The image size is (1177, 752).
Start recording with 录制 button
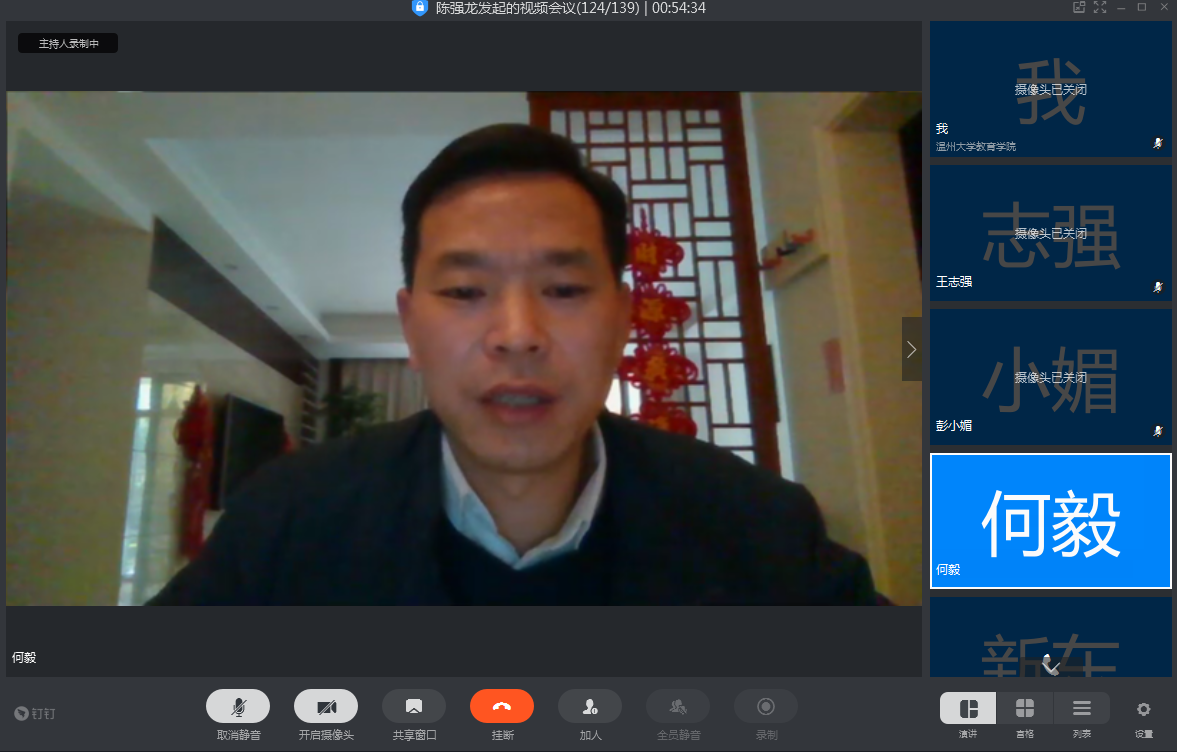pyautogui.click(x=766, y=707)
